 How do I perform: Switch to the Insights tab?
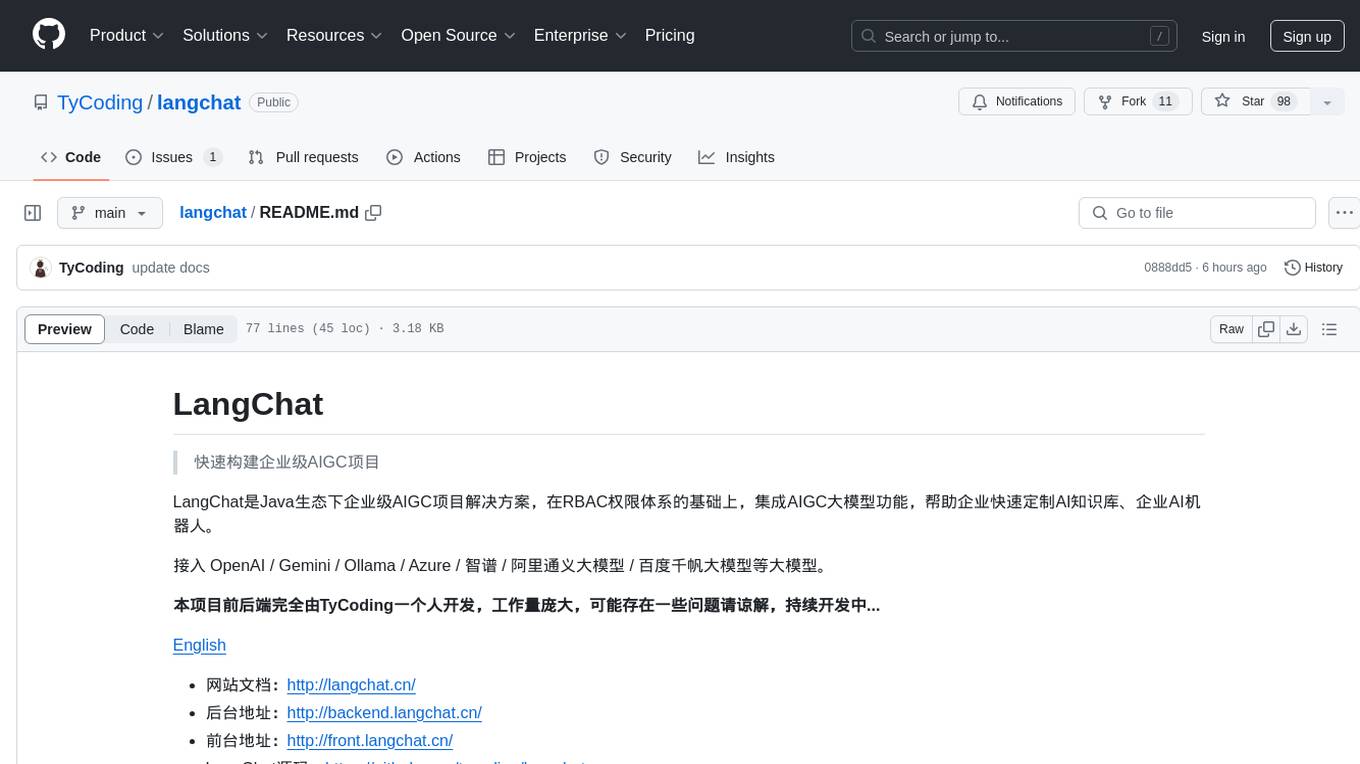coord(736,157)
